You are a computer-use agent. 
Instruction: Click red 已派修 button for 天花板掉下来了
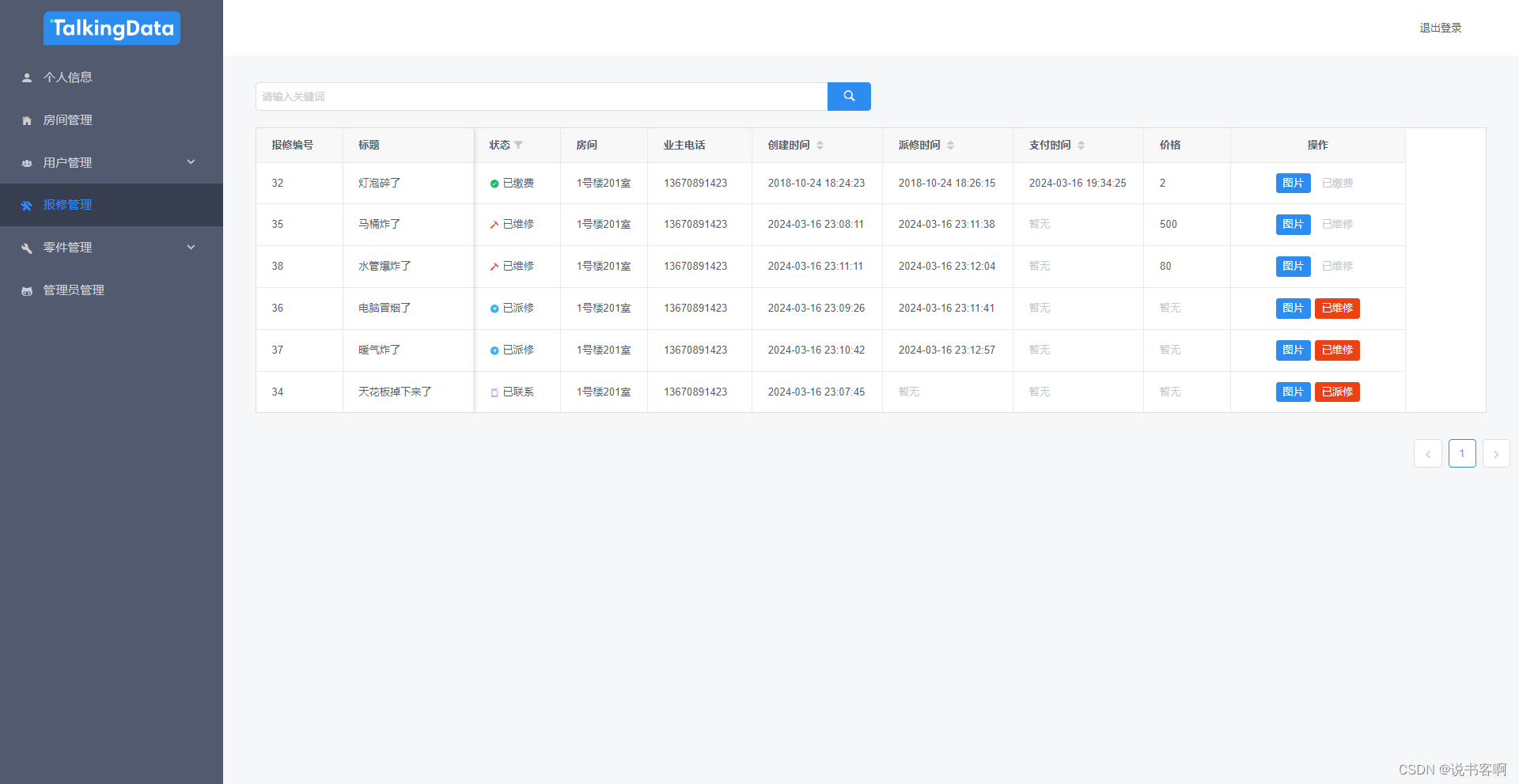(1337, 392)
